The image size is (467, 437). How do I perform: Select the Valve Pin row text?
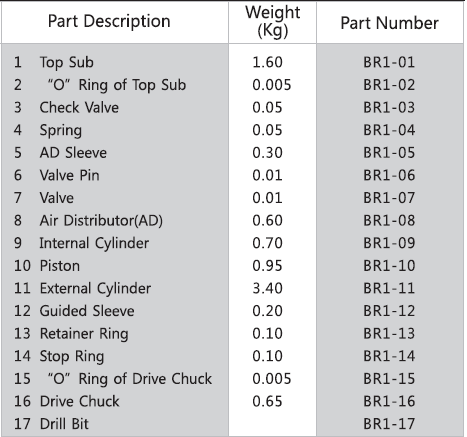tap(69, 175)
